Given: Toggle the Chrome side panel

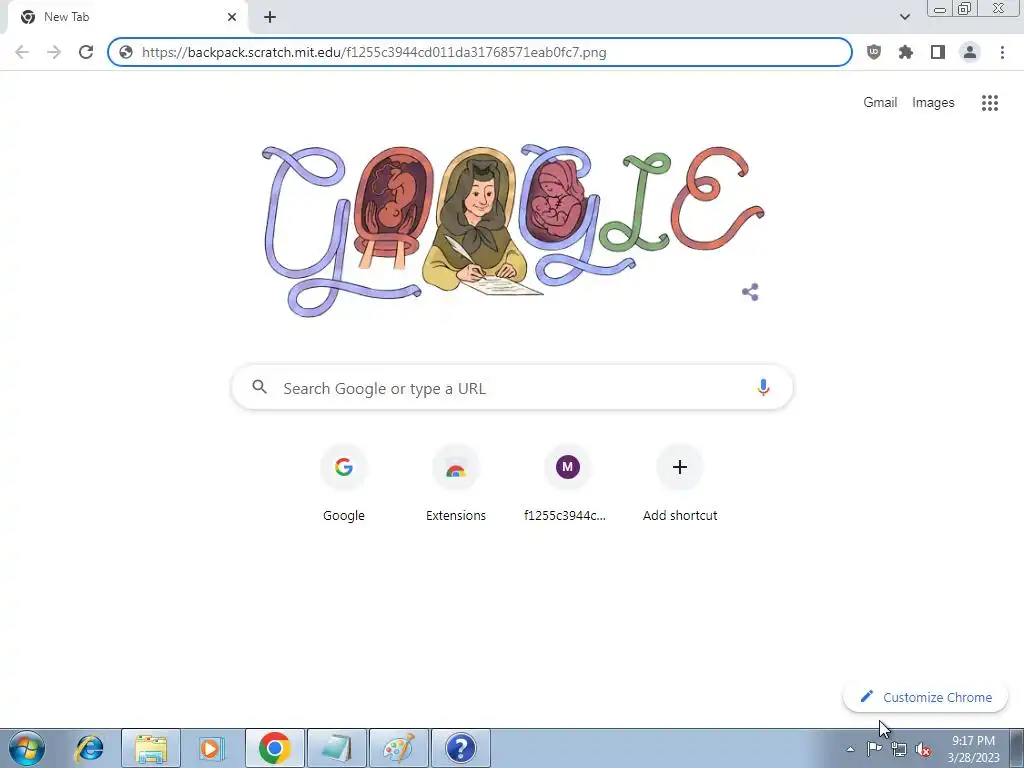Looking at the screenshot, I should coord(938,52).
